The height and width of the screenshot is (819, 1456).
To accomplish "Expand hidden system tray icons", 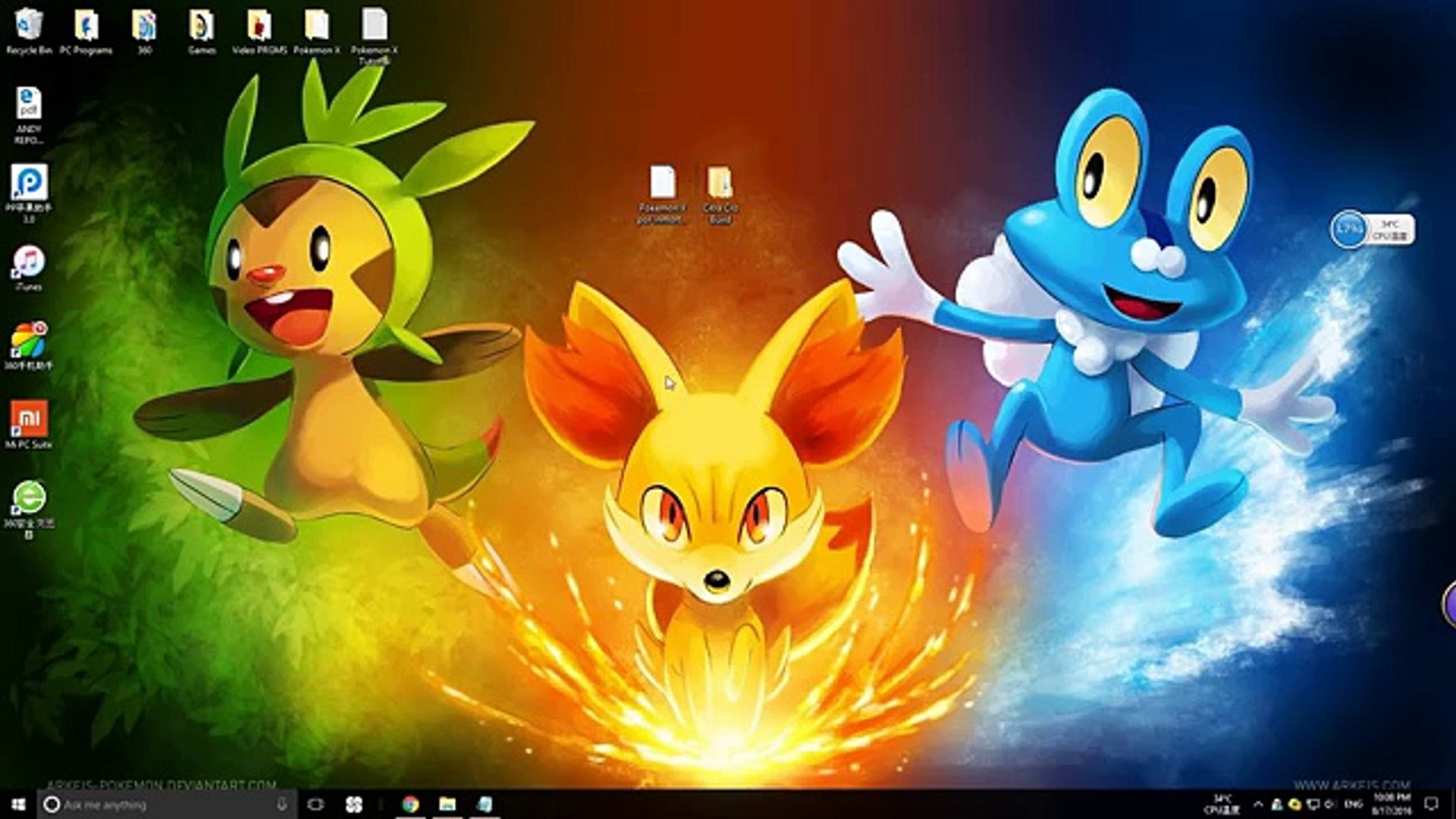I will (1258, 805).
